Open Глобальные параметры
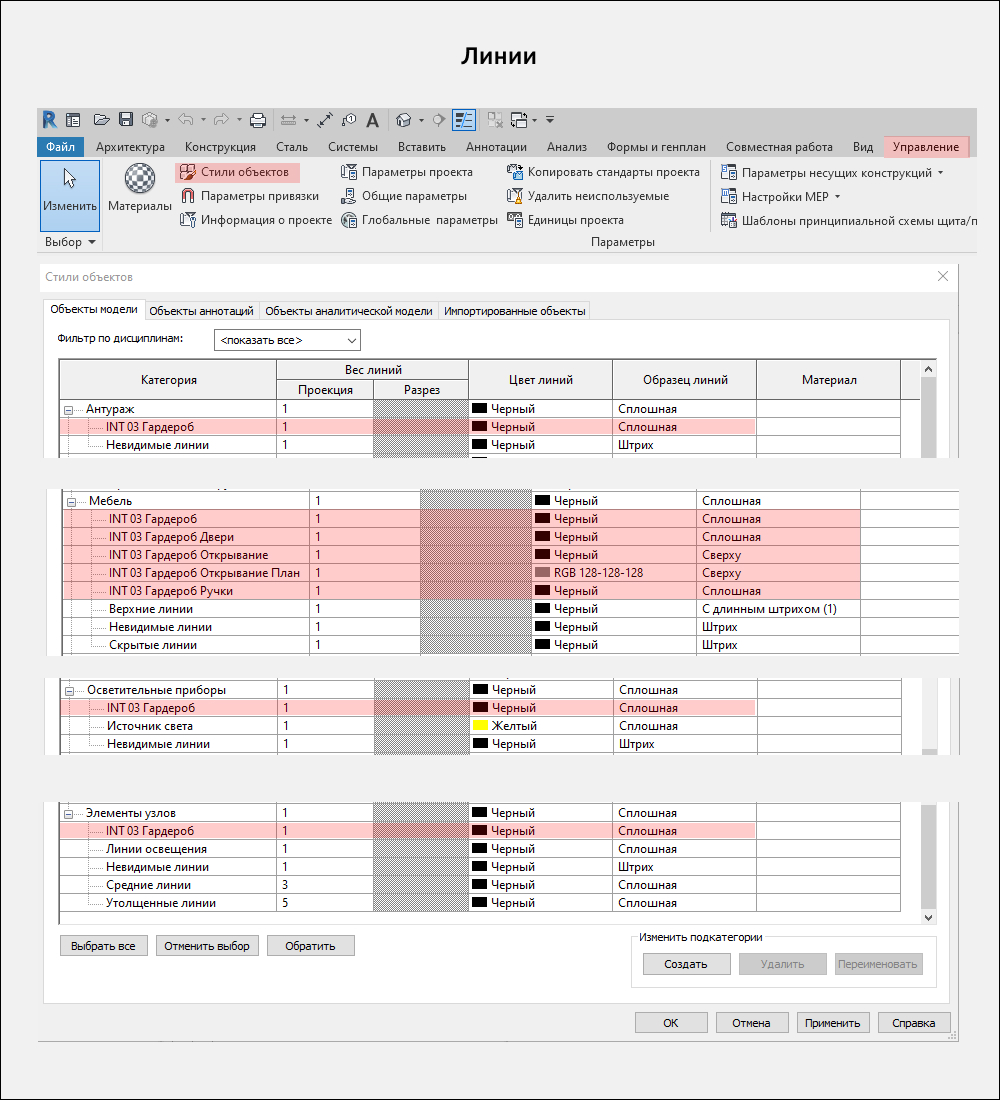 pyautogui.click(x=420, y=220)
